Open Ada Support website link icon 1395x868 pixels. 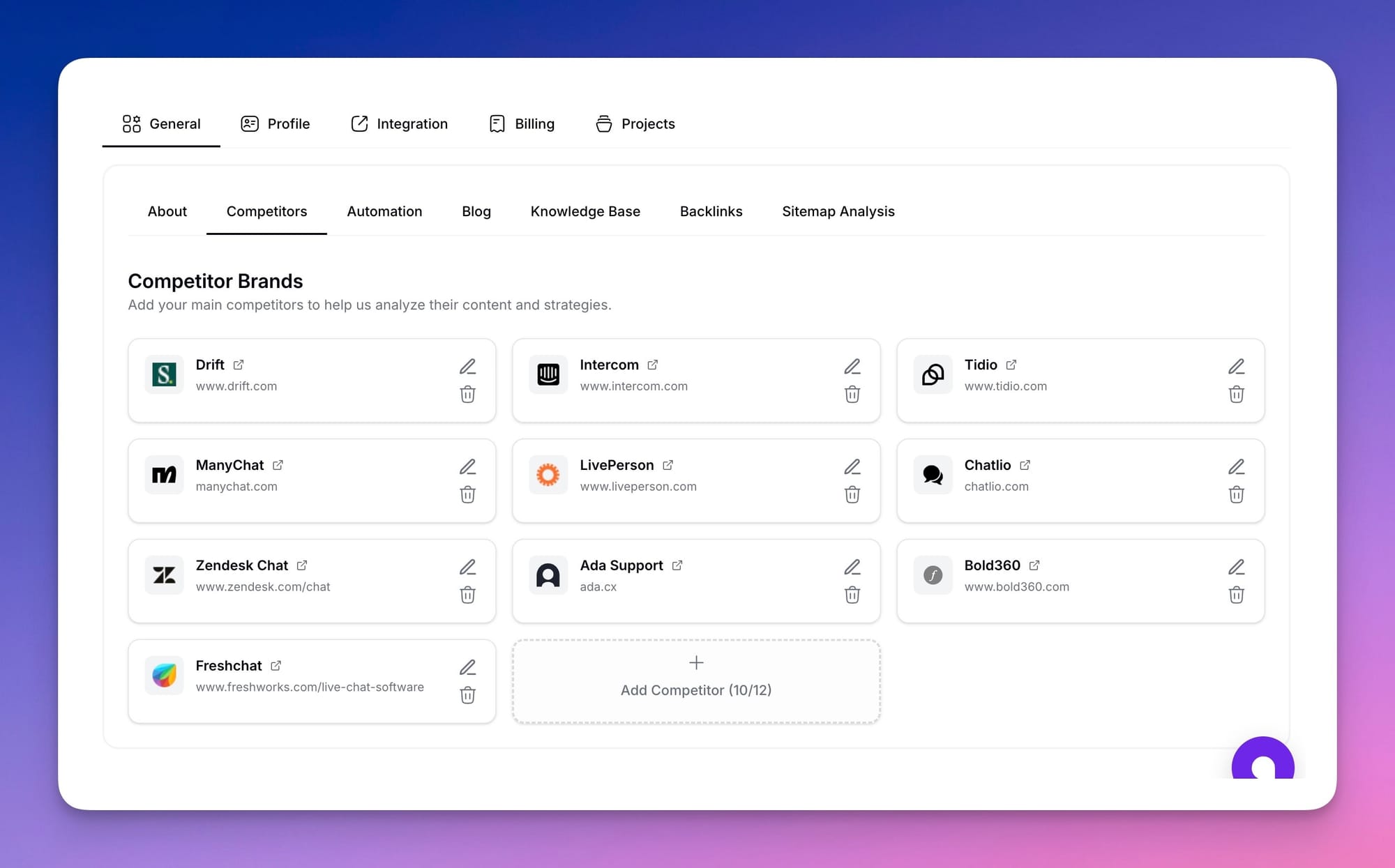pyautogui.click(x=677, y=565)
